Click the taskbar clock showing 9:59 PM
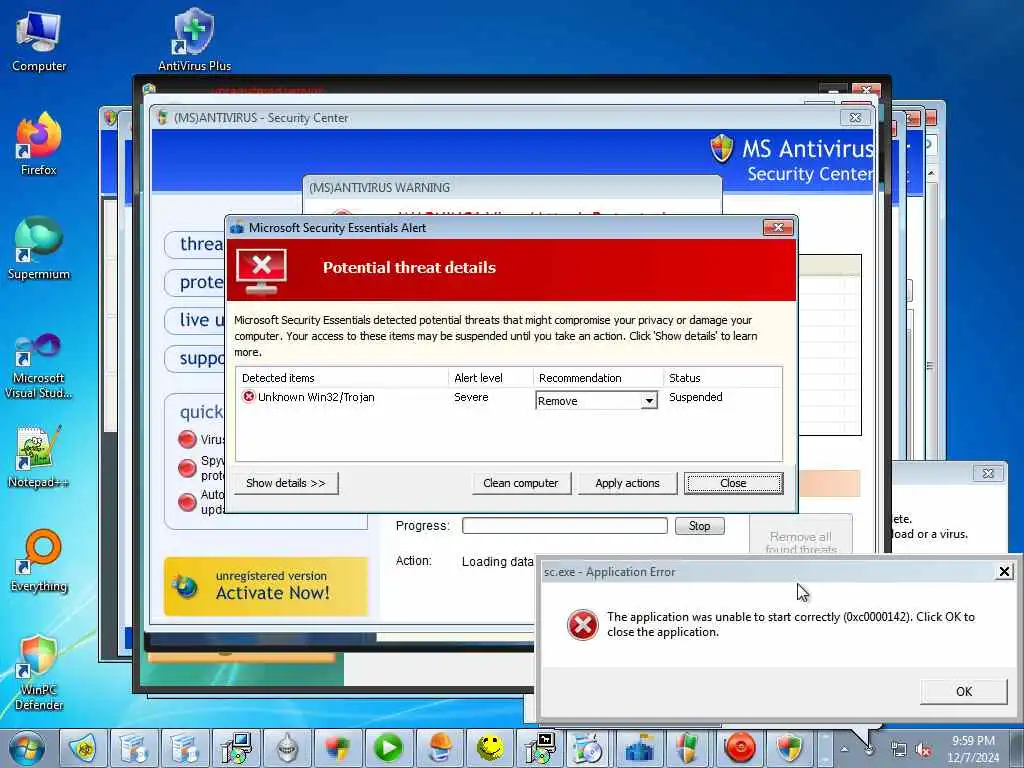This screenshot has width=1024, height=768. [x=973, y=749]
